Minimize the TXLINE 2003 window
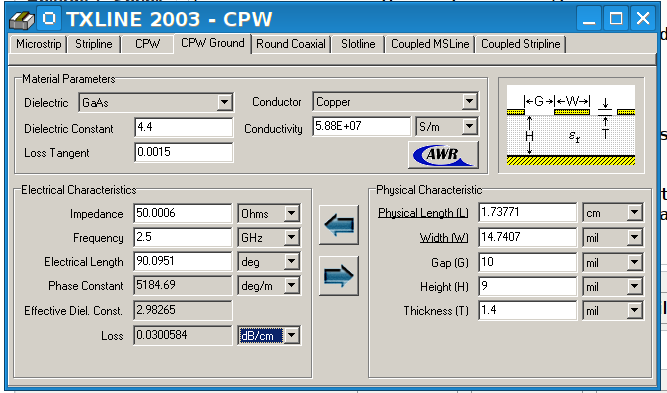 [589, 18]
